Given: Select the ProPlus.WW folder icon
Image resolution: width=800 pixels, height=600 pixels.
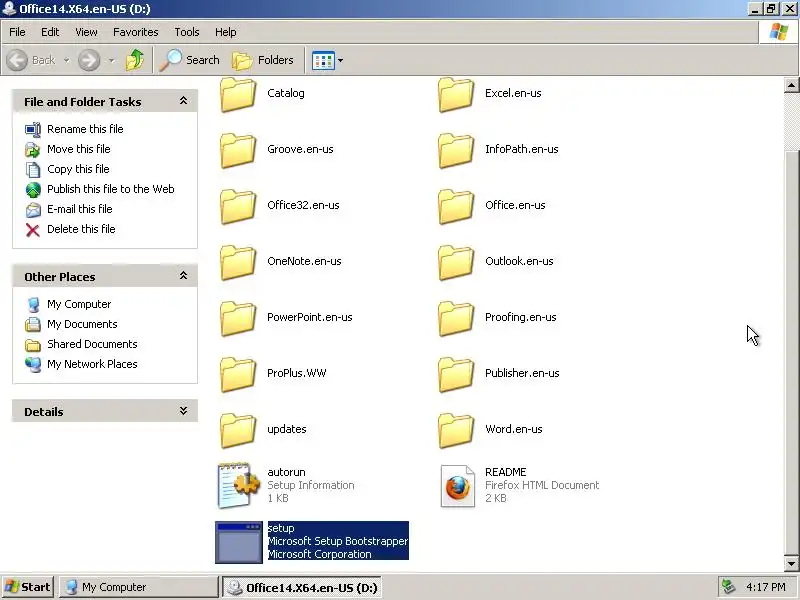Looking at the screenshot, I should coord(238,375).
